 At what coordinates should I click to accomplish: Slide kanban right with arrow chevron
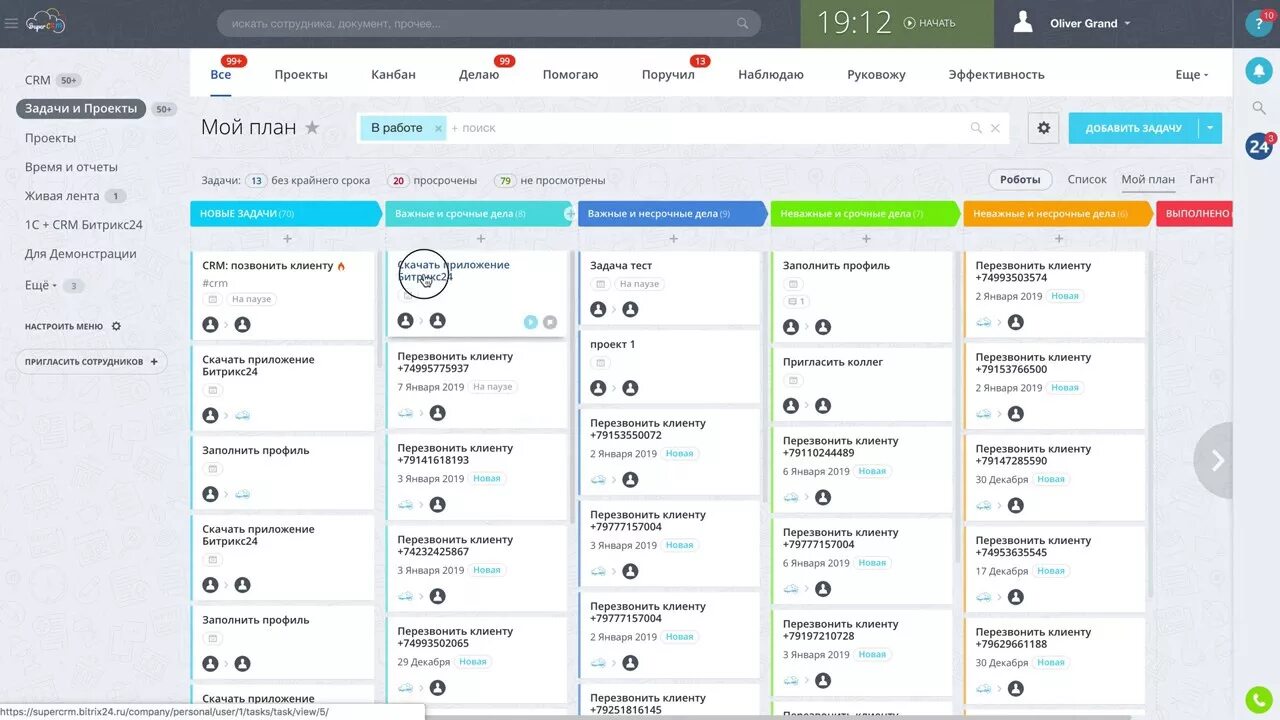coord(1216,460)
